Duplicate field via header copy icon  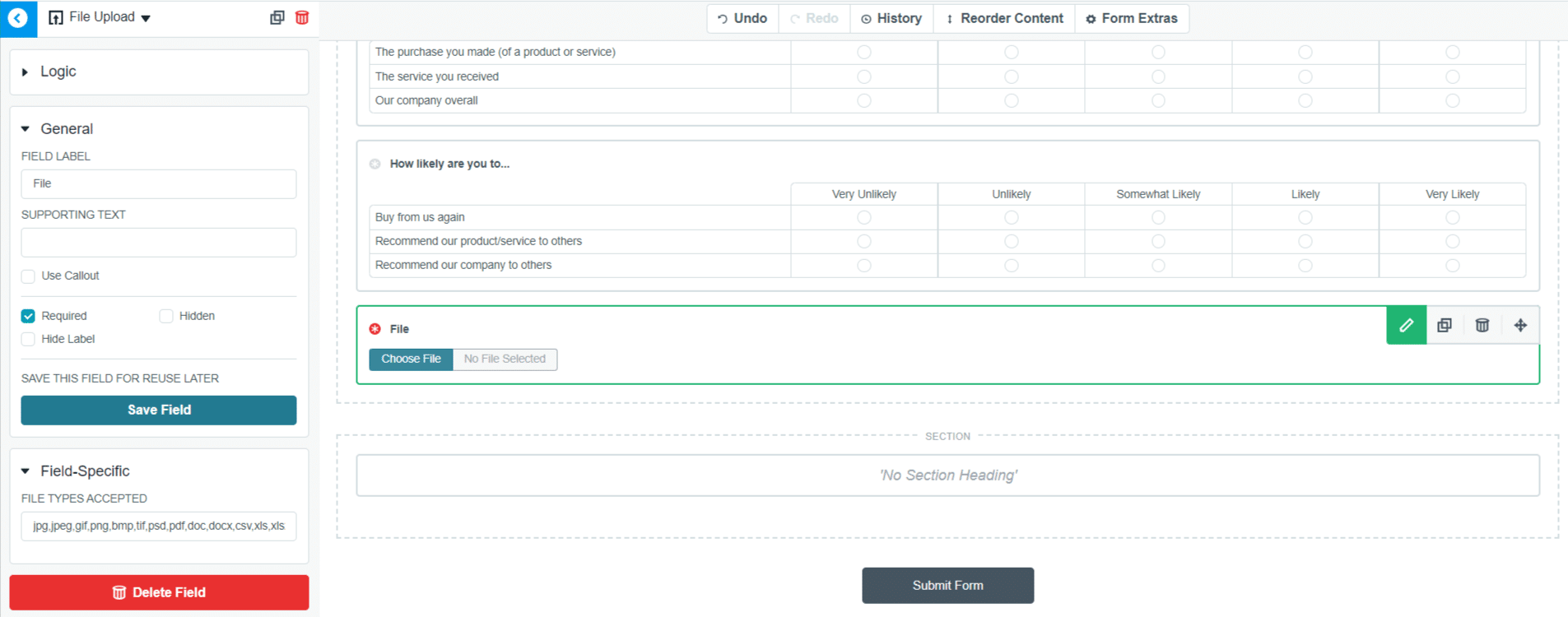click(277, 17)
